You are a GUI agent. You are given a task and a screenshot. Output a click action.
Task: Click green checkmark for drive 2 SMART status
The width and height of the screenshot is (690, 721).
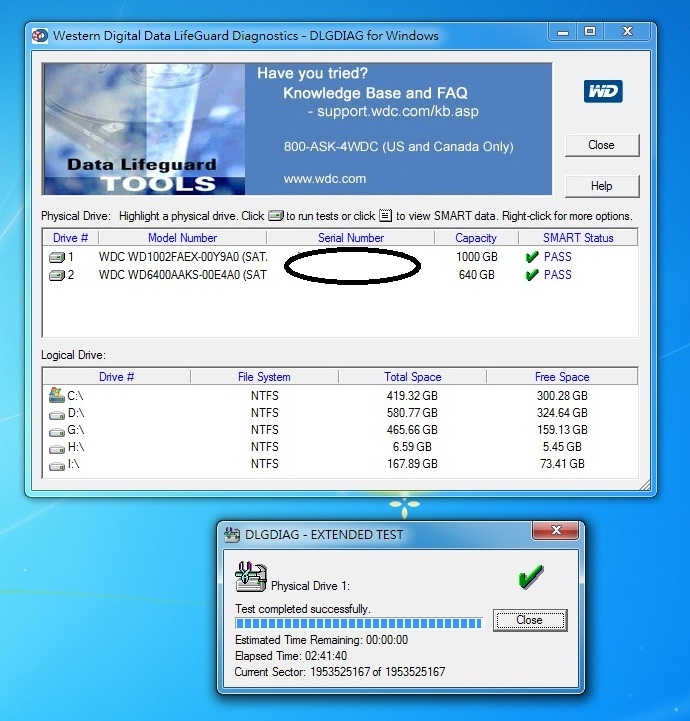coord(532,275)
